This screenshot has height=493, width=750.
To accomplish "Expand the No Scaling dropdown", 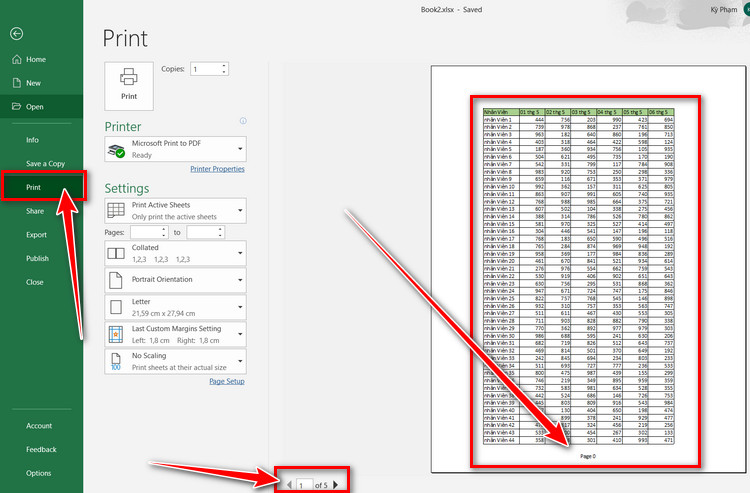I will pyautogui.click(x=176, y=362).
